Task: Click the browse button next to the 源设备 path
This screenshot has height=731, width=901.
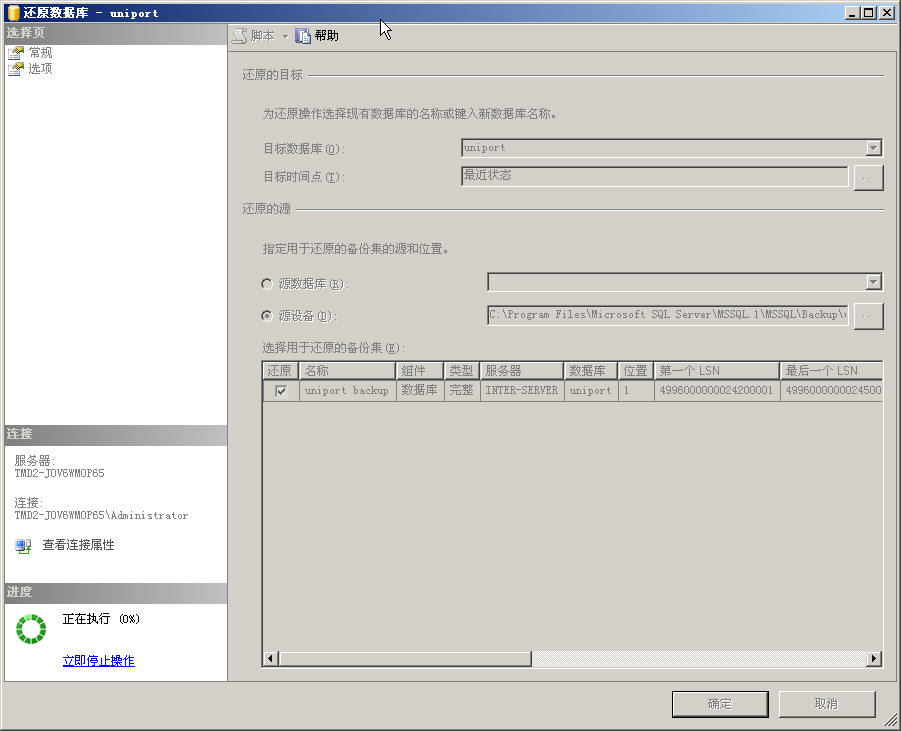Action: (x=866, y=316)
